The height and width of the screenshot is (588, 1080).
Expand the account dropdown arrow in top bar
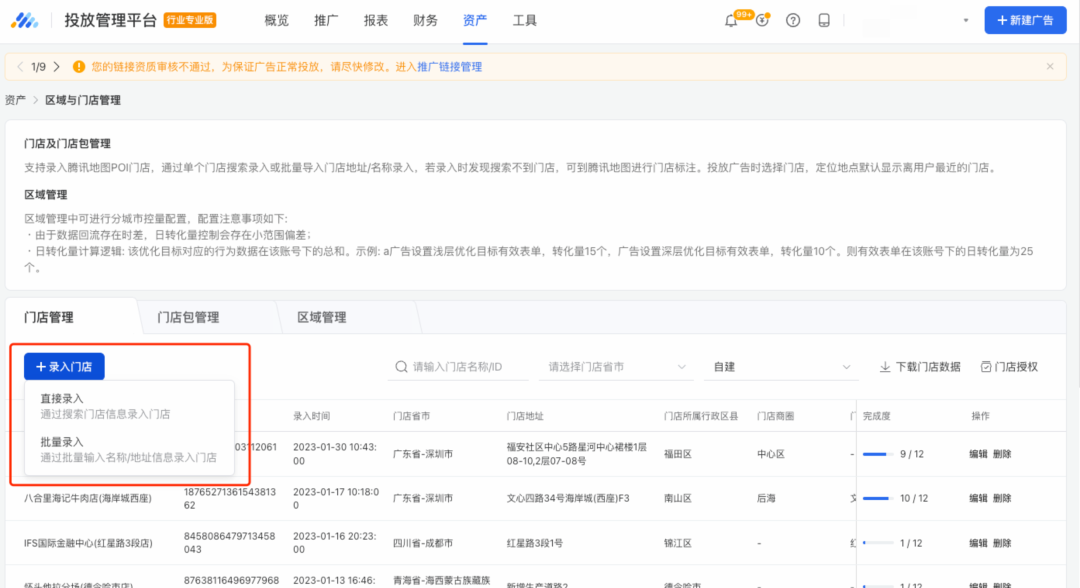coord(964,20)
